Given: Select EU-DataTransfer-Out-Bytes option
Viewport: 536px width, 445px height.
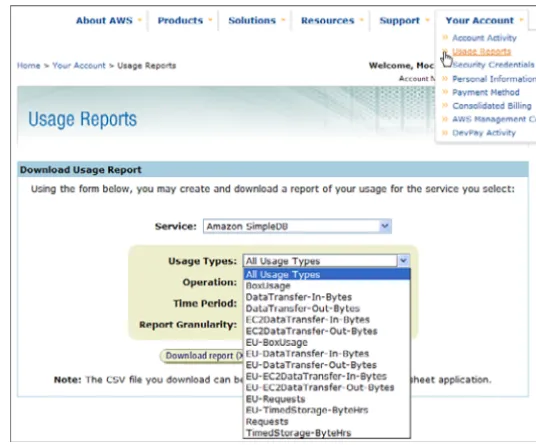Looking at the screenshot, I should click(327, 365).
